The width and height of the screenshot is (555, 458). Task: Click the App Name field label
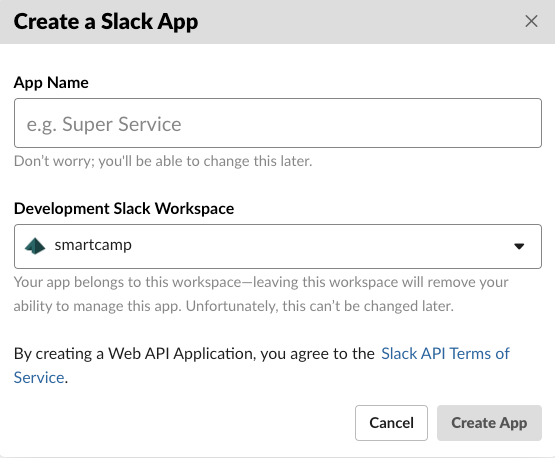(x=51, y=83)
